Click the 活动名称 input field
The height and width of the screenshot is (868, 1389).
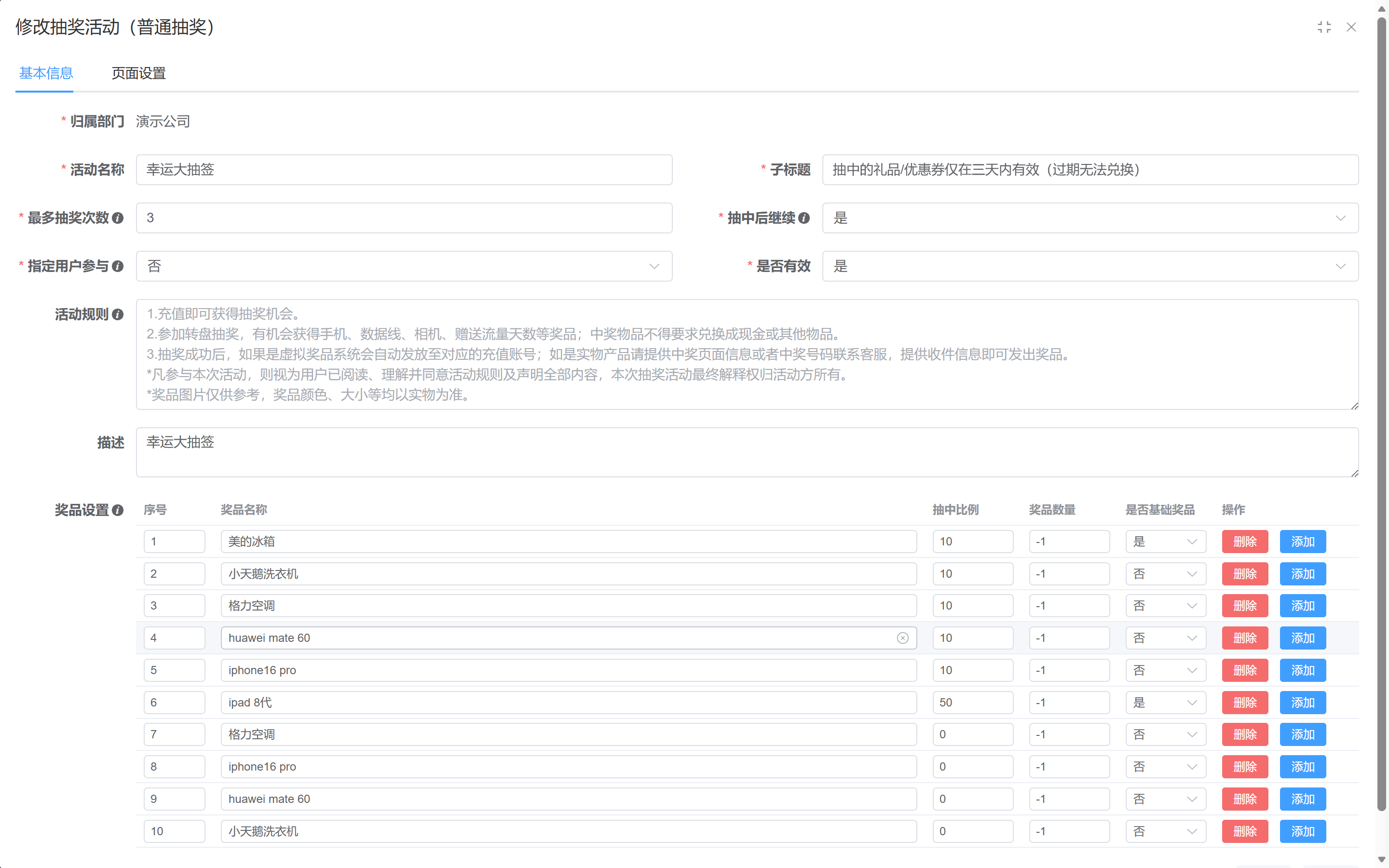pyautogui.click(x=404, y=170)
